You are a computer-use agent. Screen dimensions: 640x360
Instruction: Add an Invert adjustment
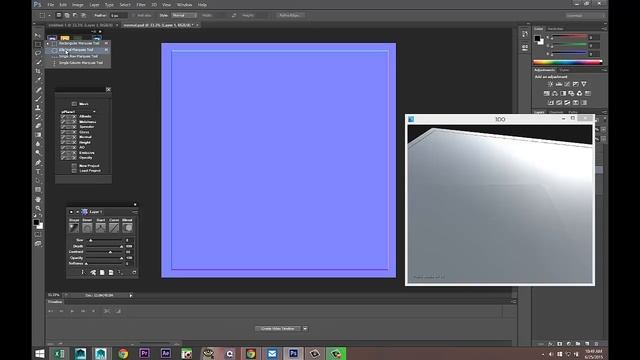pos(551,102)
